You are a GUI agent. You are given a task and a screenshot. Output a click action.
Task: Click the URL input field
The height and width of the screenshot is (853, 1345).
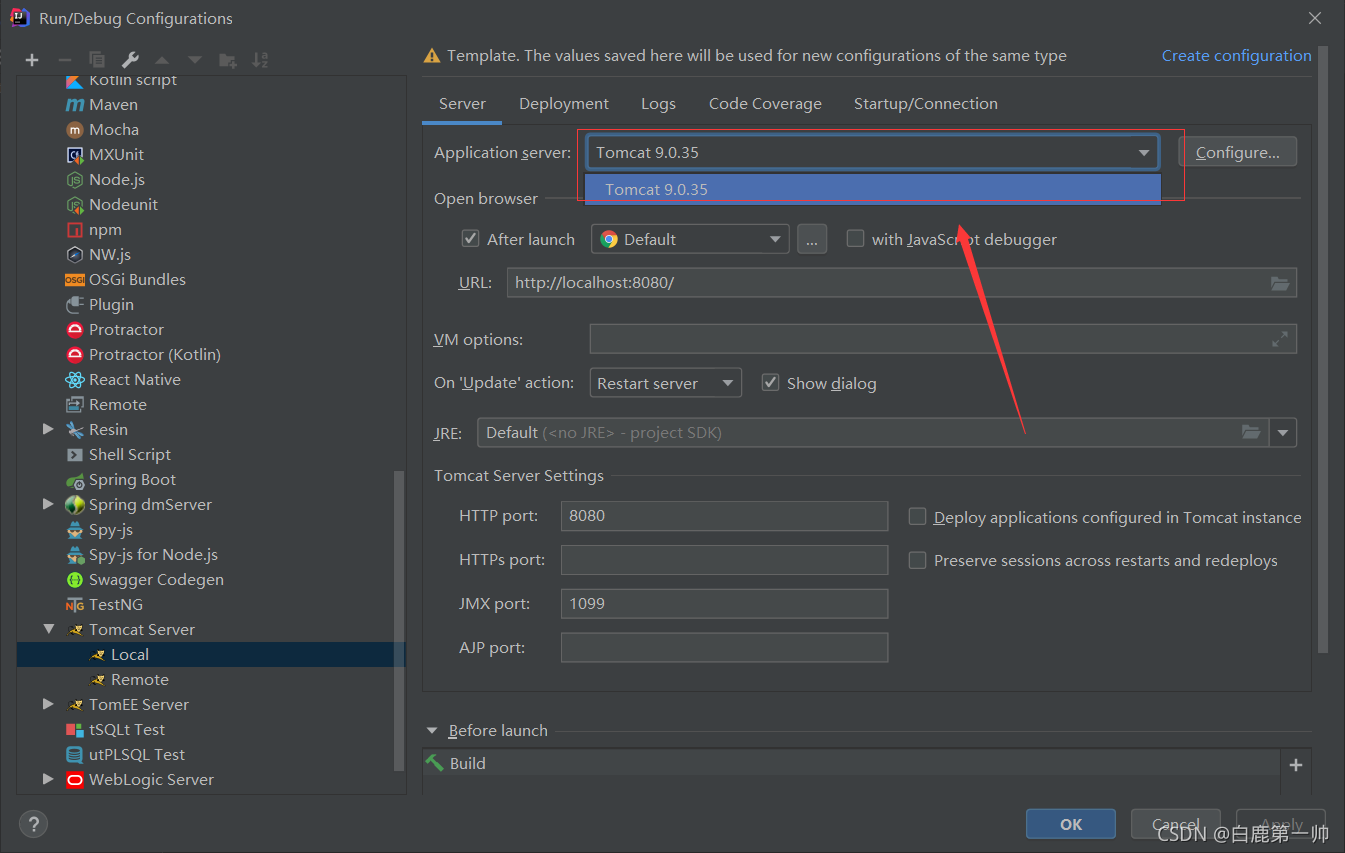click(x=902, y=283)
